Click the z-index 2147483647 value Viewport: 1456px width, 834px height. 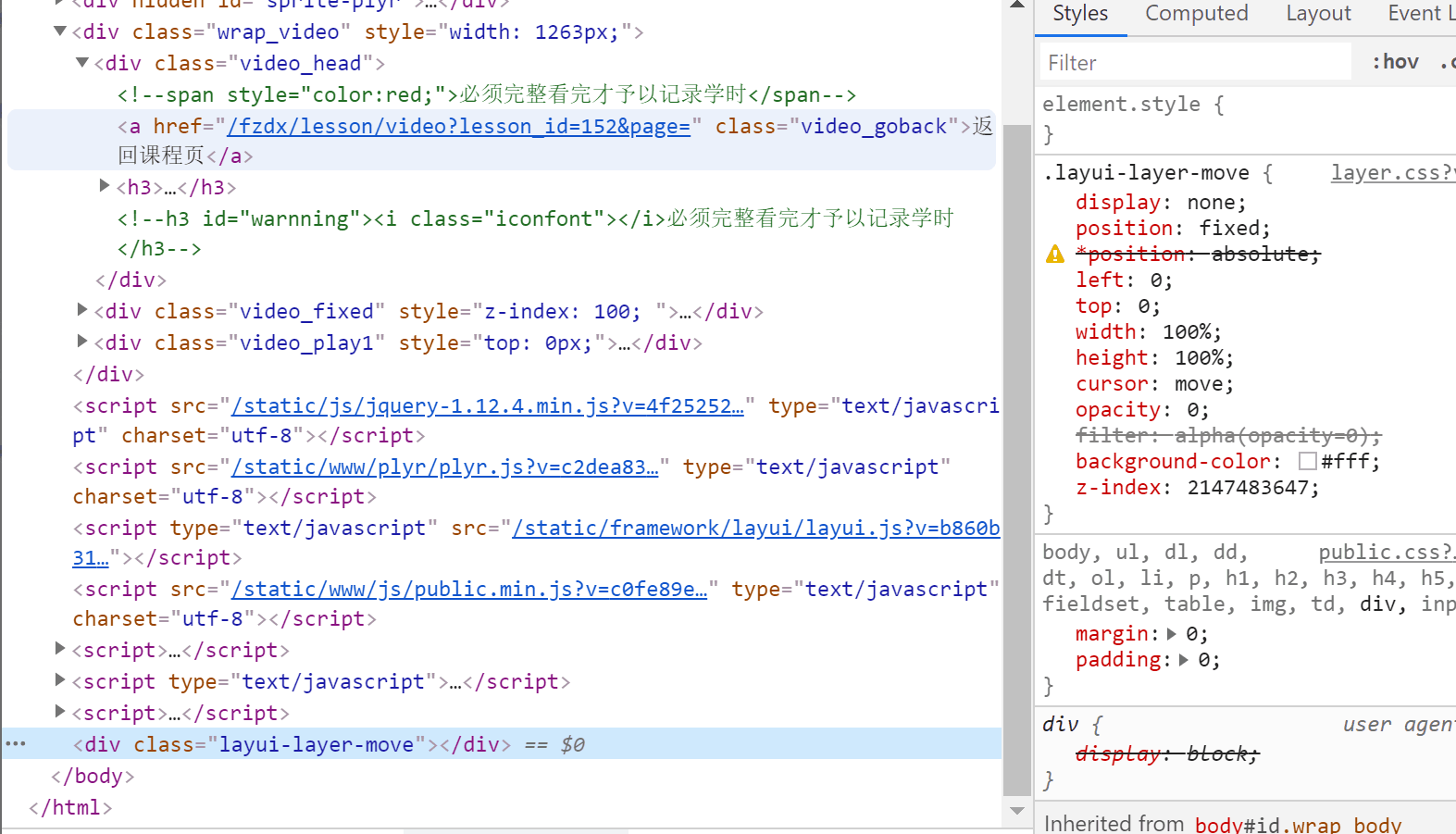click(1247, 487)
